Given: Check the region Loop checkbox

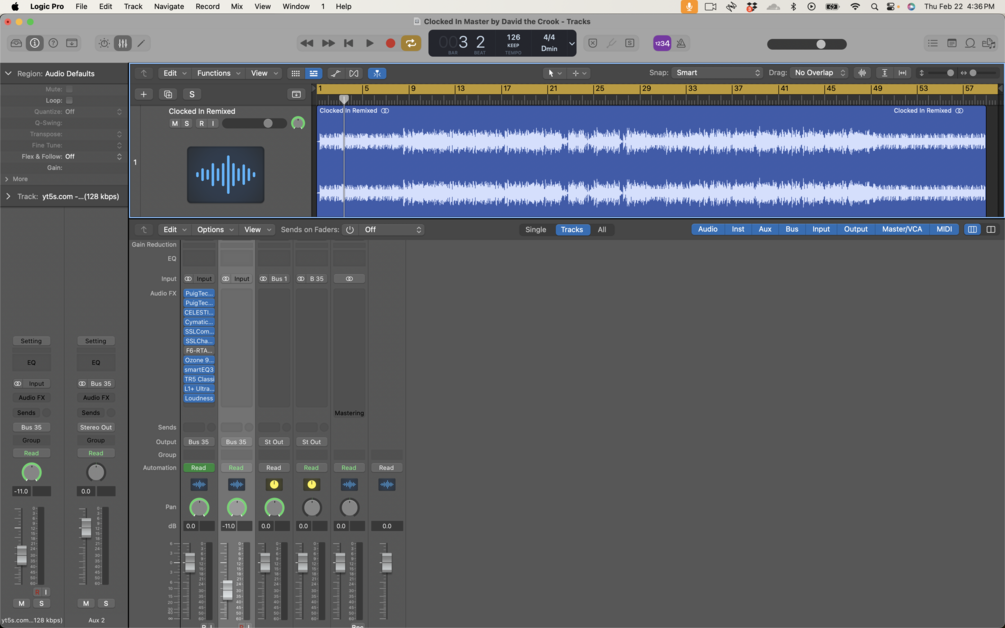Looking at the screenshot, I should click(x=69, y=101).
